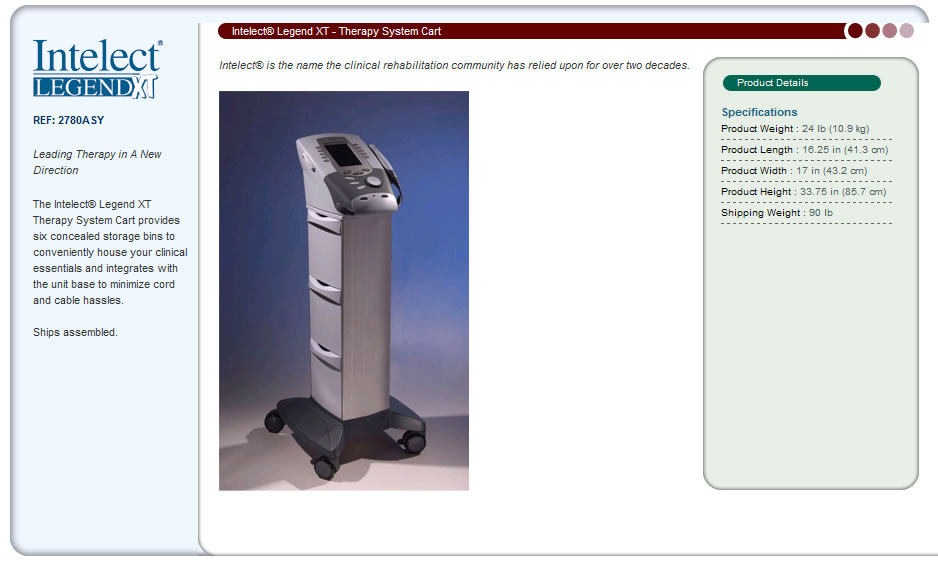Click the Product Width 17 in row
Viewport: 938px width, 568px height.
click(x=806, y=171)
